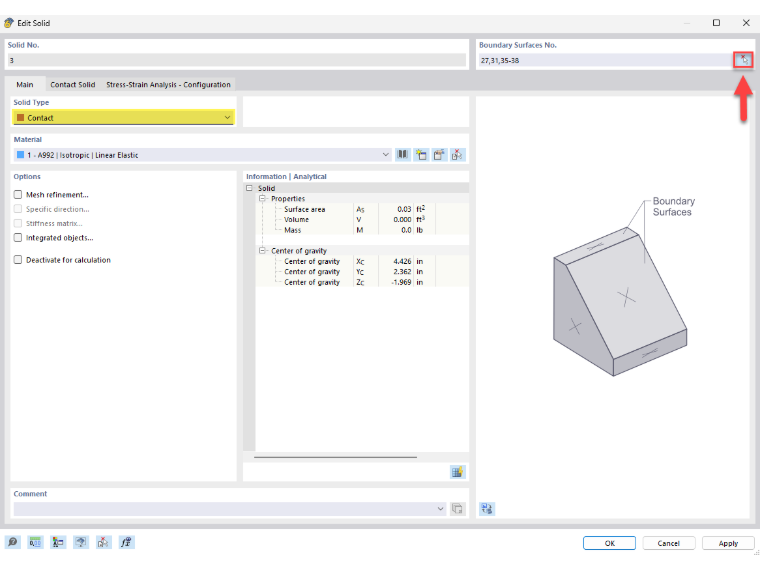Toggle Deactivate for calculation
This screenshot has height=570, width=760.
(18, 260)
